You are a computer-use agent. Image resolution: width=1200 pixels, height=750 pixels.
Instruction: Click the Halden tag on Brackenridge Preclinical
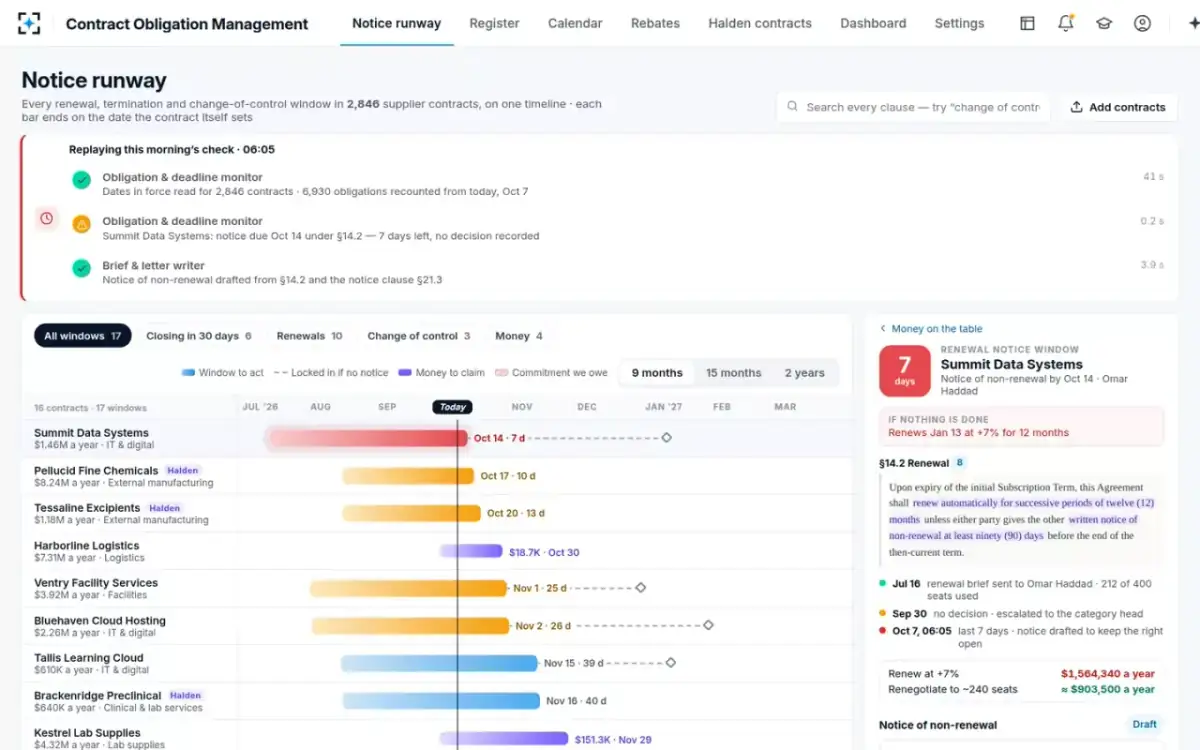click(x=186, y=695)
